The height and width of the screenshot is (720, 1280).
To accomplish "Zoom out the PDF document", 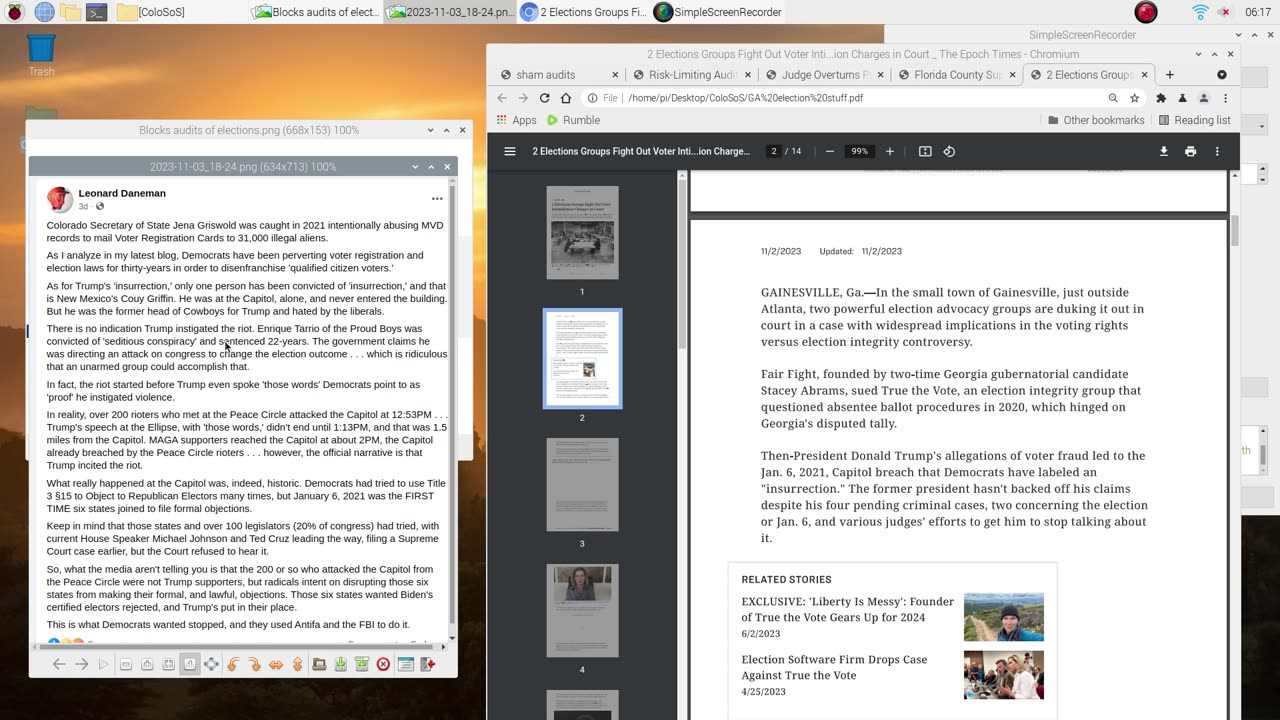I will pos(829,151).
